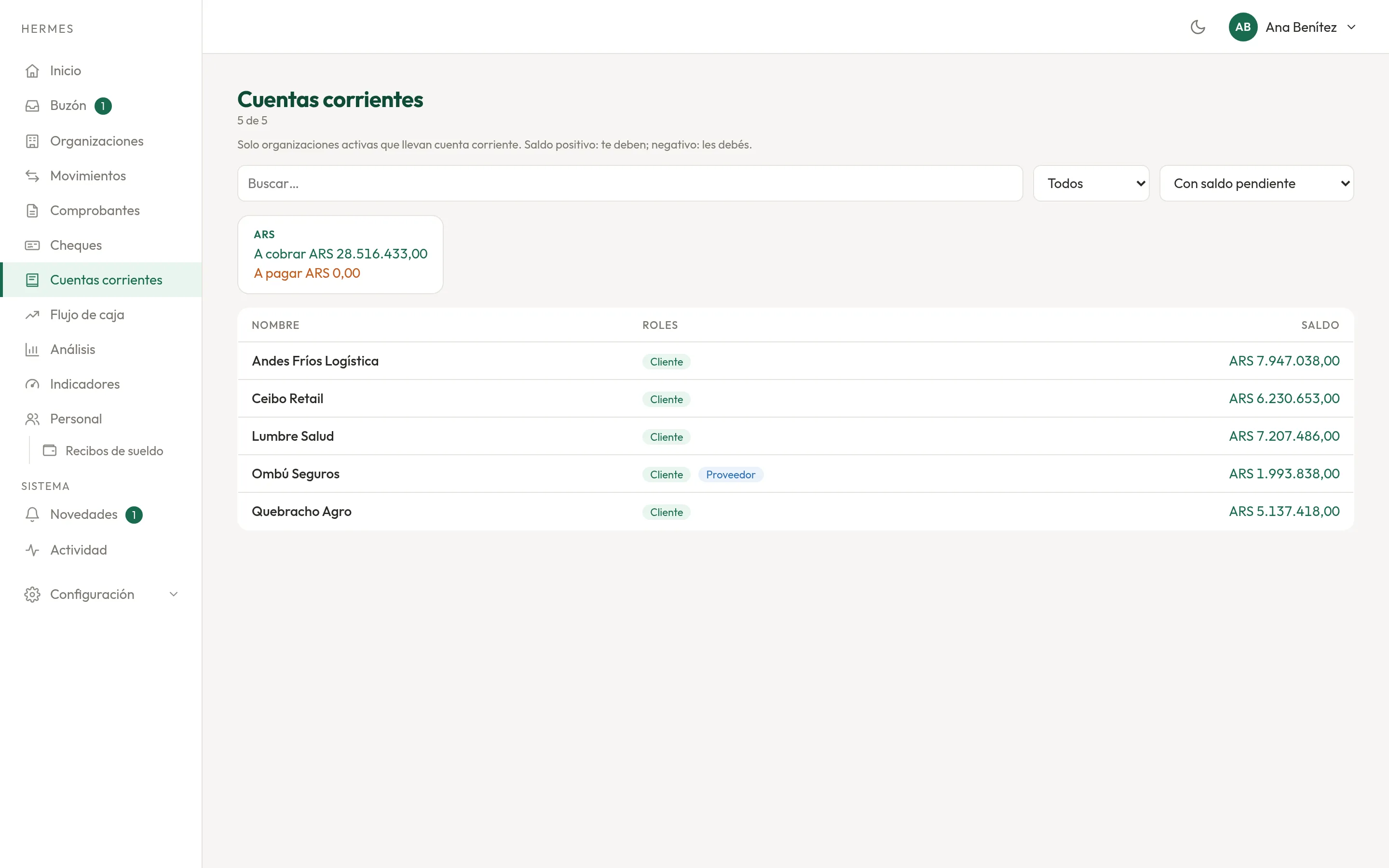This screenshot has height=868, width=1389.
Task: Click the Buzón inbox tray icon
Action: (32, 106)
